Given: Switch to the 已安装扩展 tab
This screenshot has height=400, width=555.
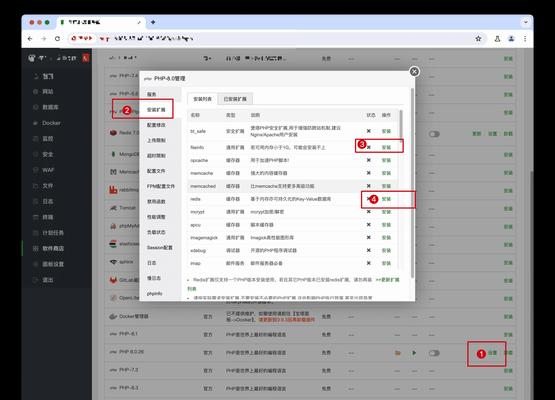Looking at the screenshot, I should point(235,99).
